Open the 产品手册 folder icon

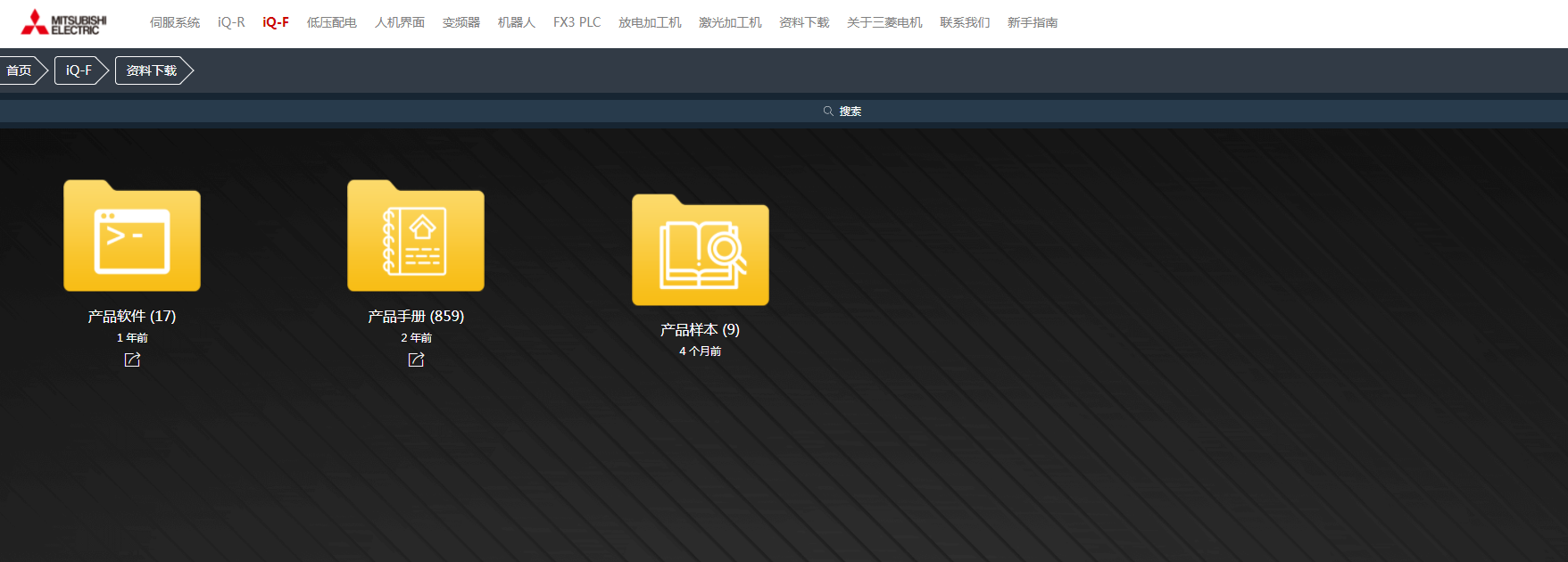click(x=416, y=237)
